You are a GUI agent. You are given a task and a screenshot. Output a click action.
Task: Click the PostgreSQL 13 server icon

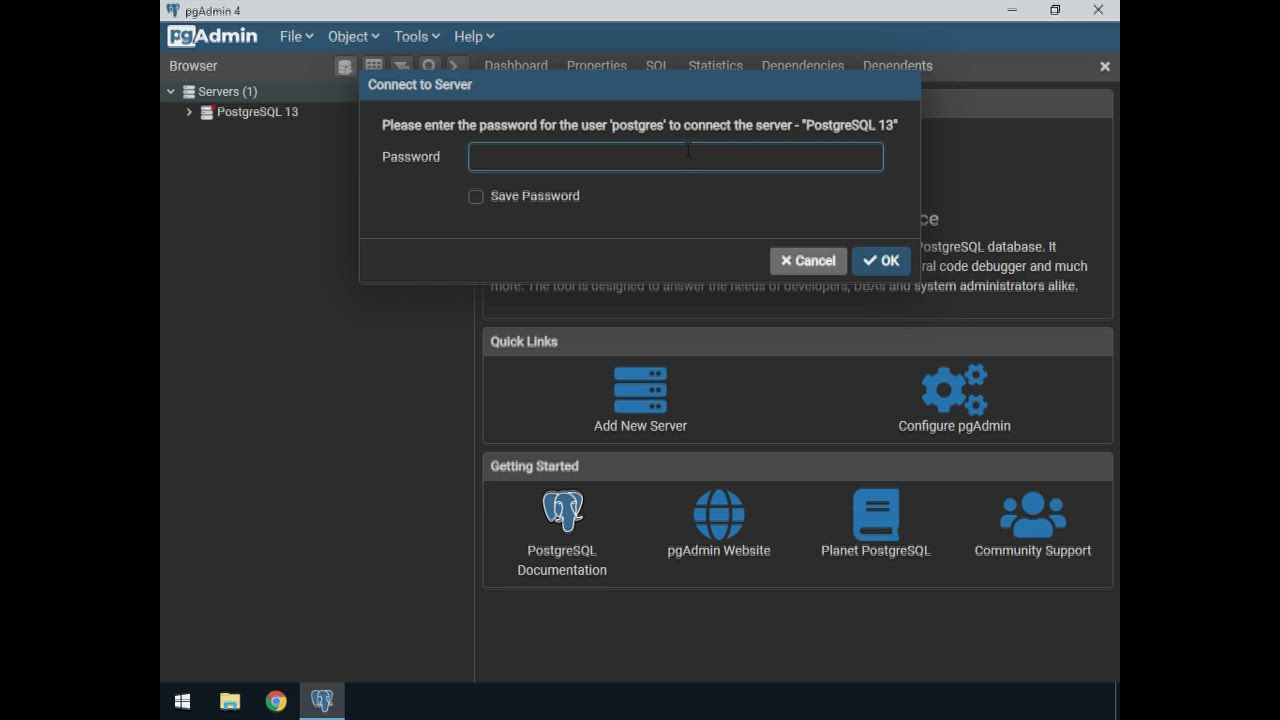pyautogui.click(x=207, y=112)
